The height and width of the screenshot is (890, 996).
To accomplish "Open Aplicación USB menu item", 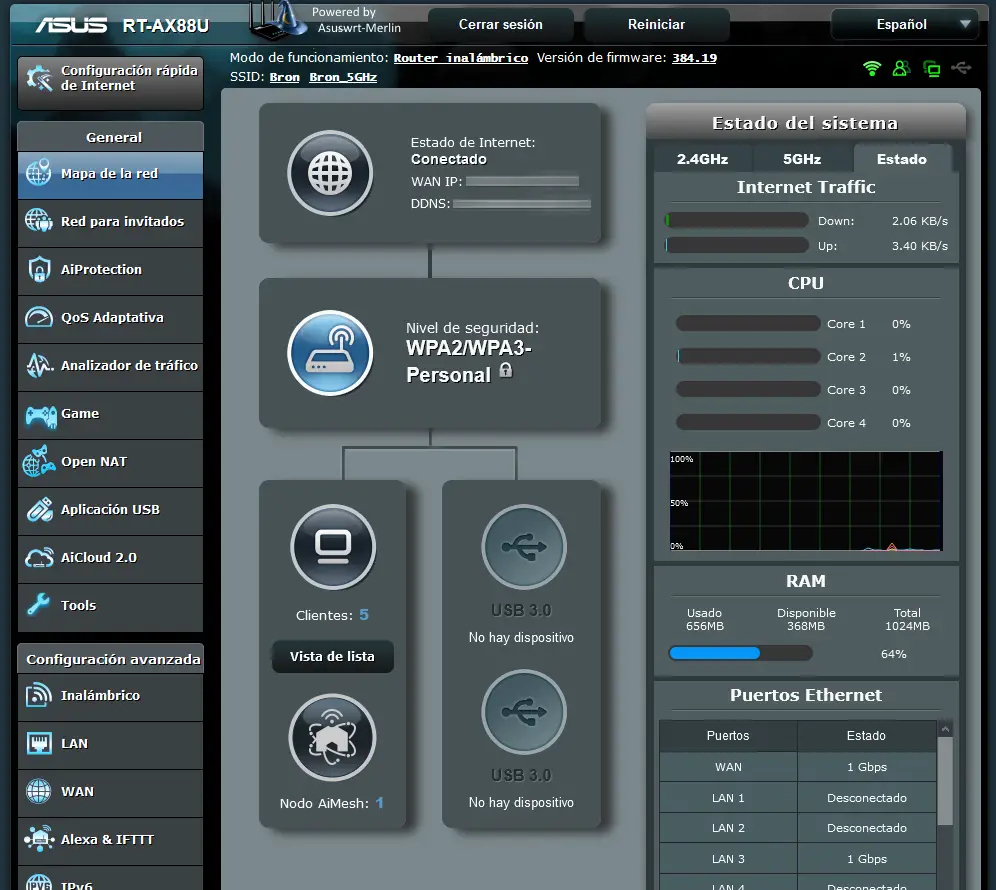I will [x=111, y=509].
